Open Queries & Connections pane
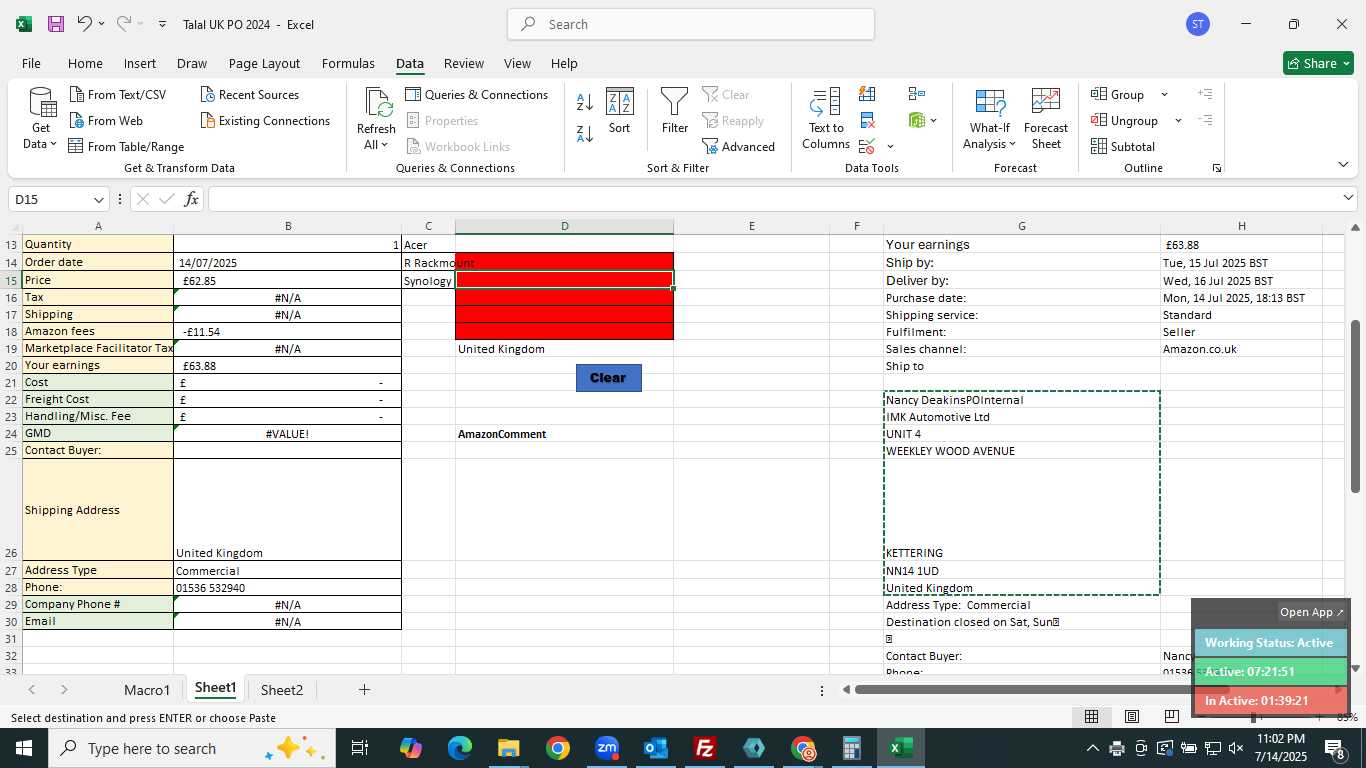The width and height of the screenshot is (1366, 768). (x=477, y=95)
